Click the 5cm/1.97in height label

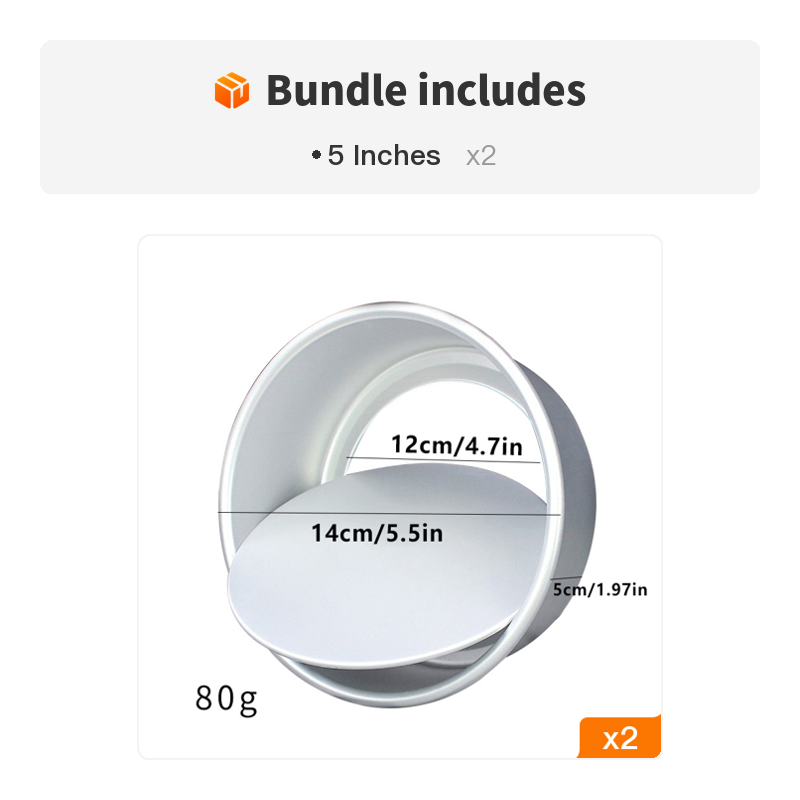tap(602, 590)
